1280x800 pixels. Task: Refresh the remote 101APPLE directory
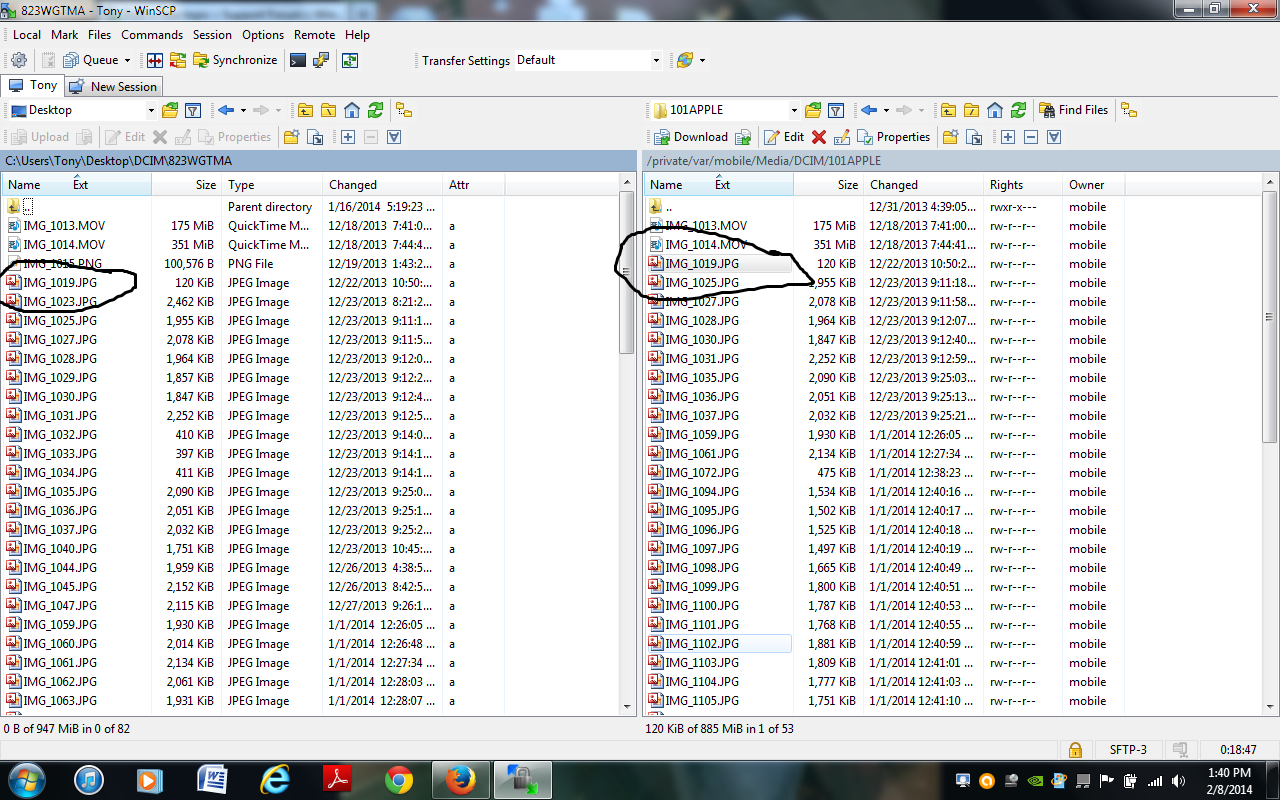click(x=1019, y=110)
